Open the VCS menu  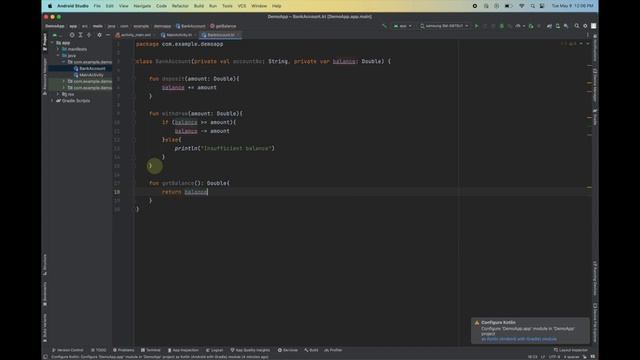coord(242,6)
